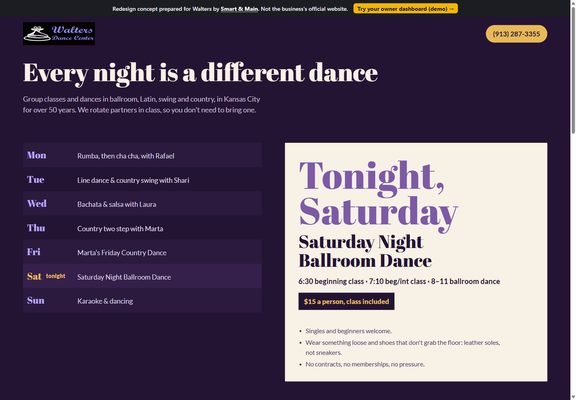Select the Thu country two step row

click(x=142, y=228)
